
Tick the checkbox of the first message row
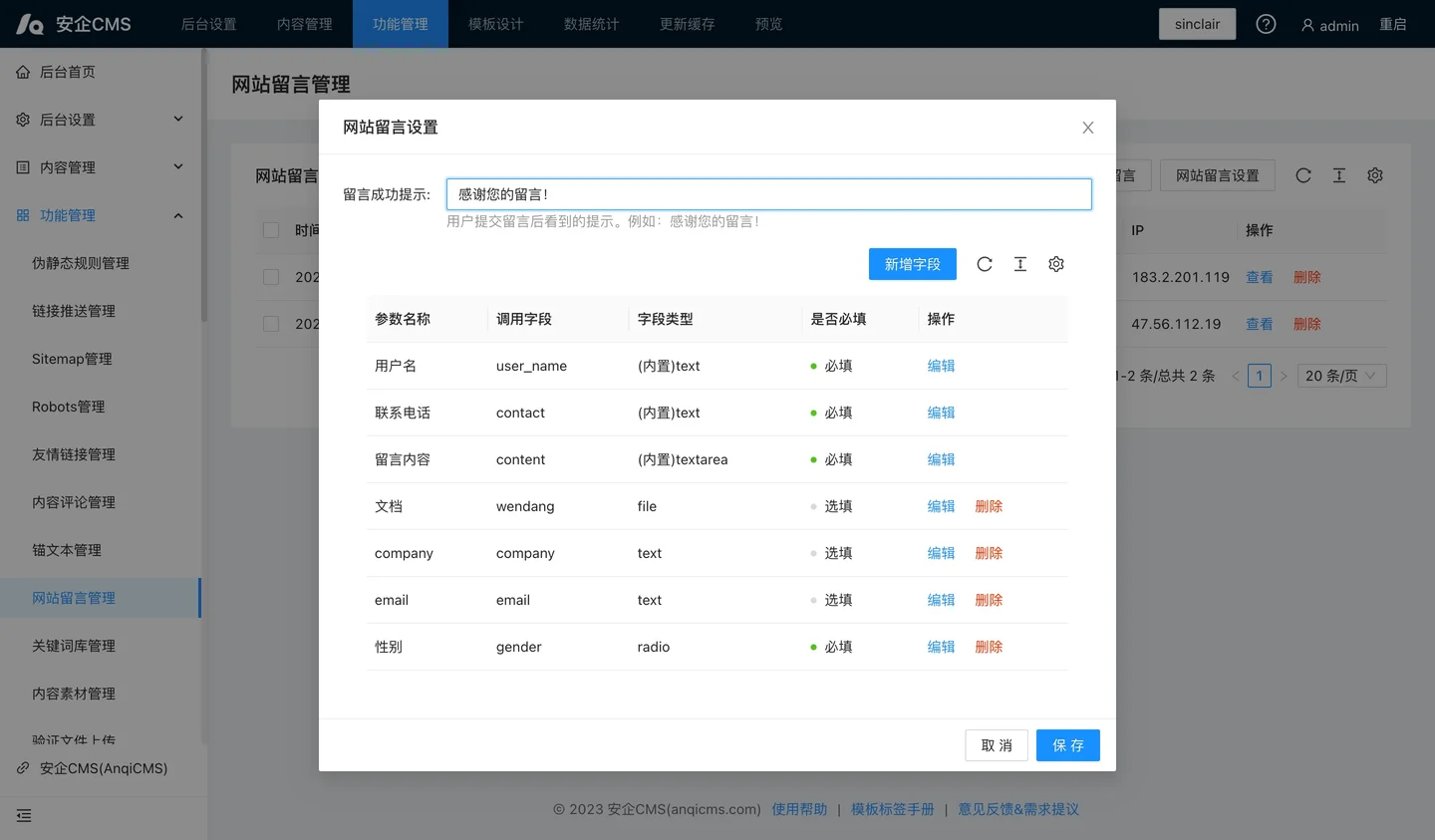(x=271, y=277)
